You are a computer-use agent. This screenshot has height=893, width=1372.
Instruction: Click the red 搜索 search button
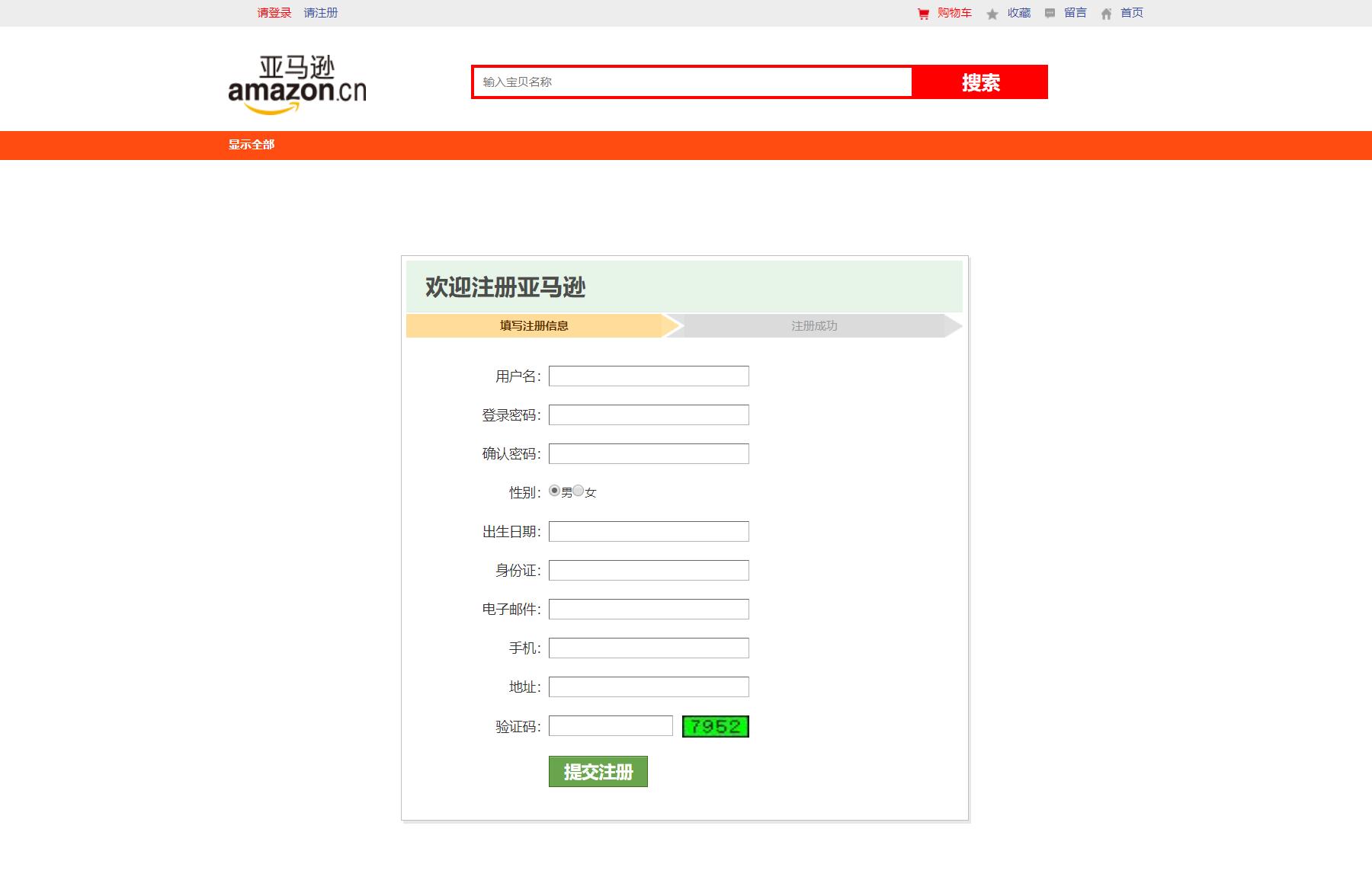[980, 82]
